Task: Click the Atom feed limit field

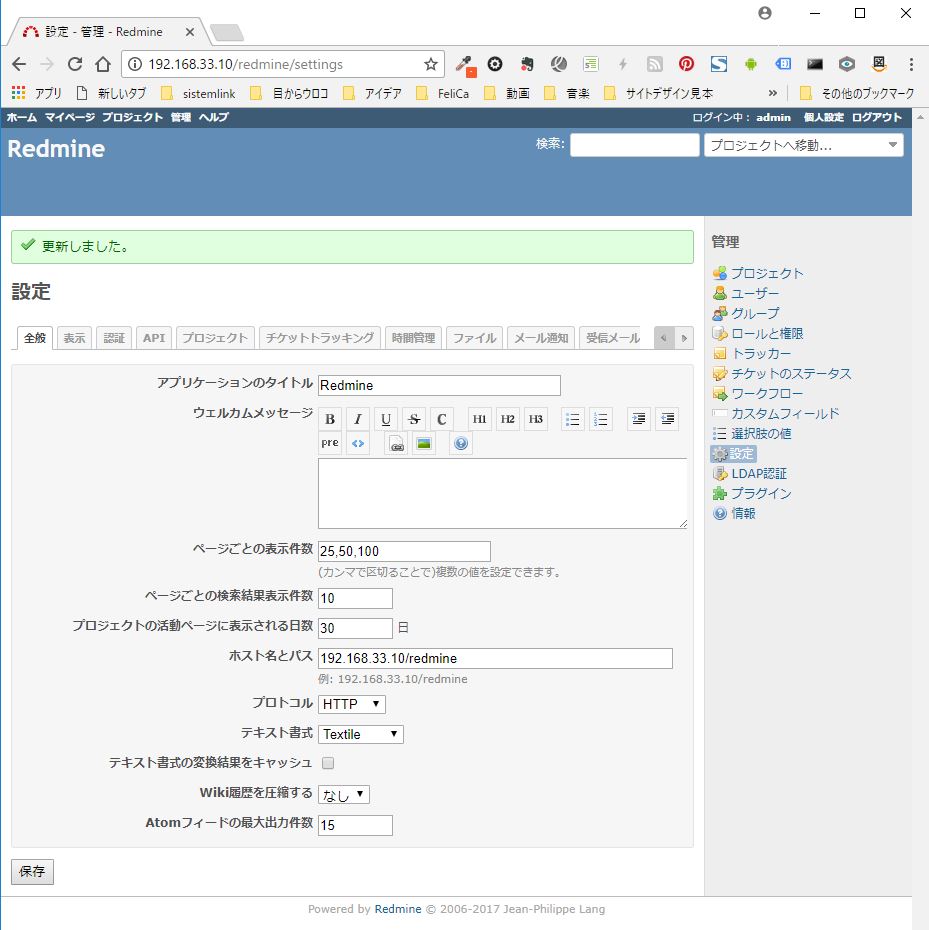Action: [x=355, y=825]
